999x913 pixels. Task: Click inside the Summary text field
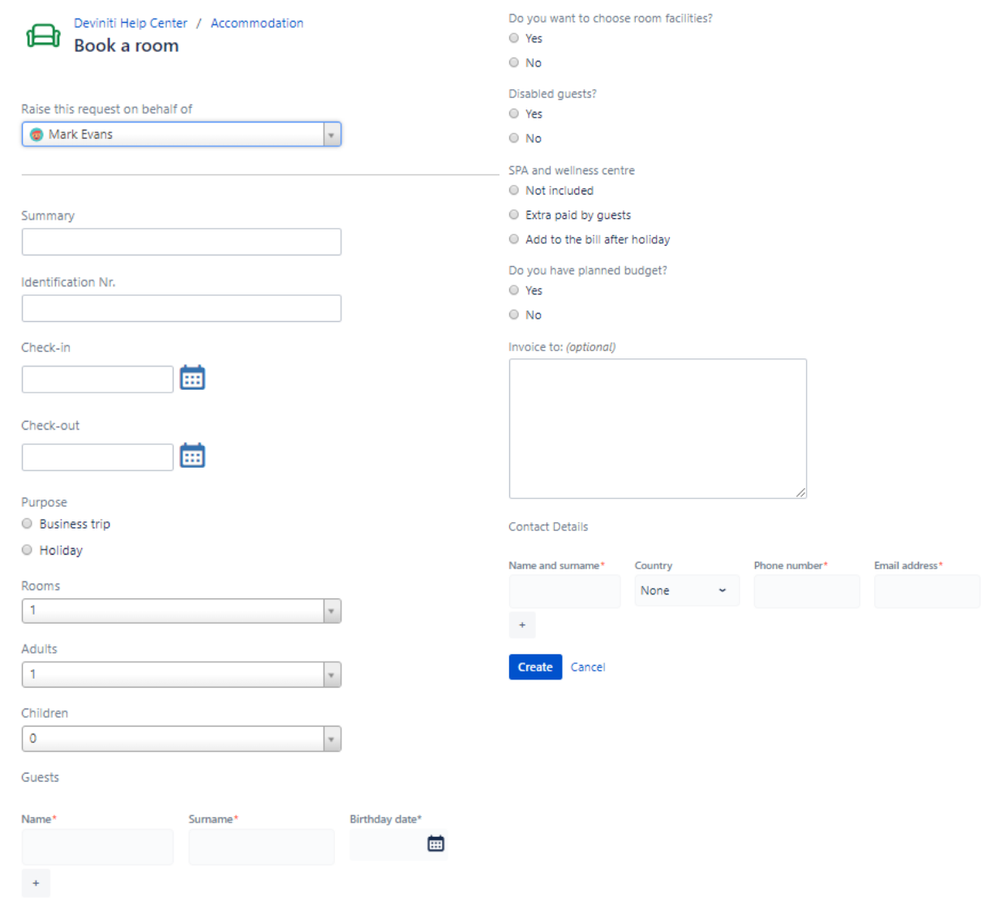pos(180,241)
